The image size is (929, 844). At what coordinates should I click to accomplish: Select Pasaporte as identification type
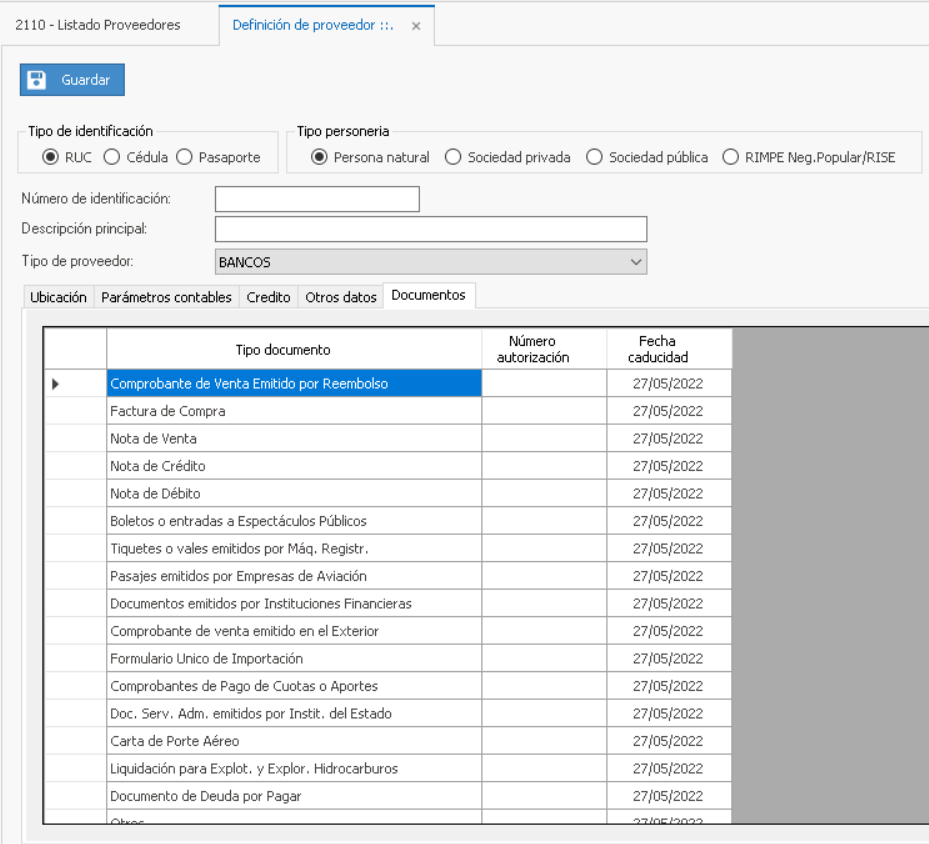184,157
